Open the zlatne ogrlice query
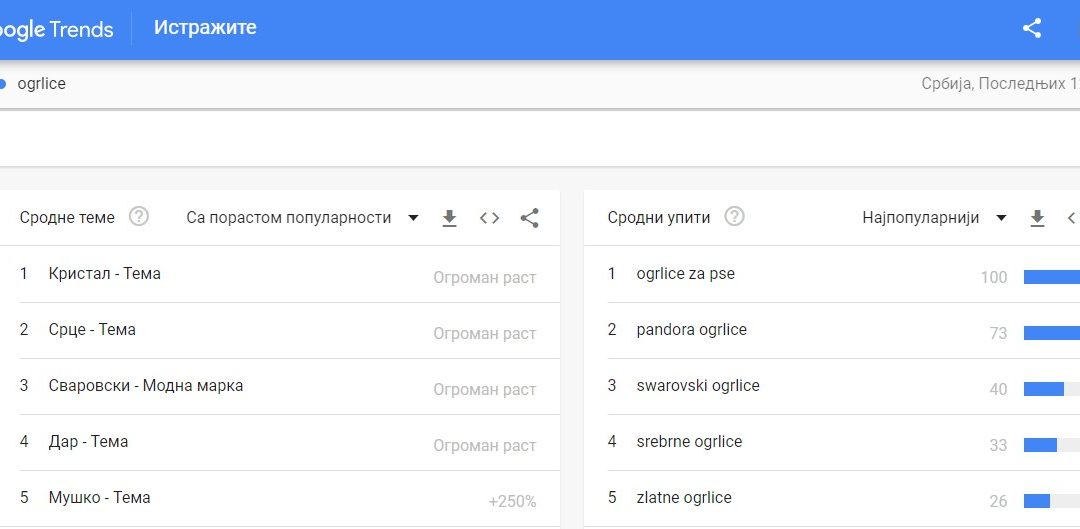This screenshot has width=1080, height=529. [x=683, y=498]
